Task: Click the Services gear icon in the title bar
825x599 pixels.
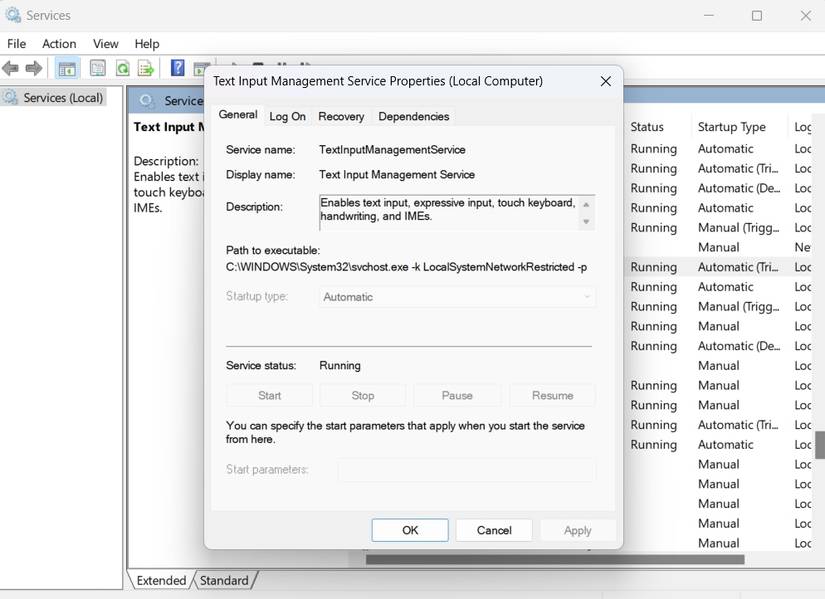Action: (15, 14)
